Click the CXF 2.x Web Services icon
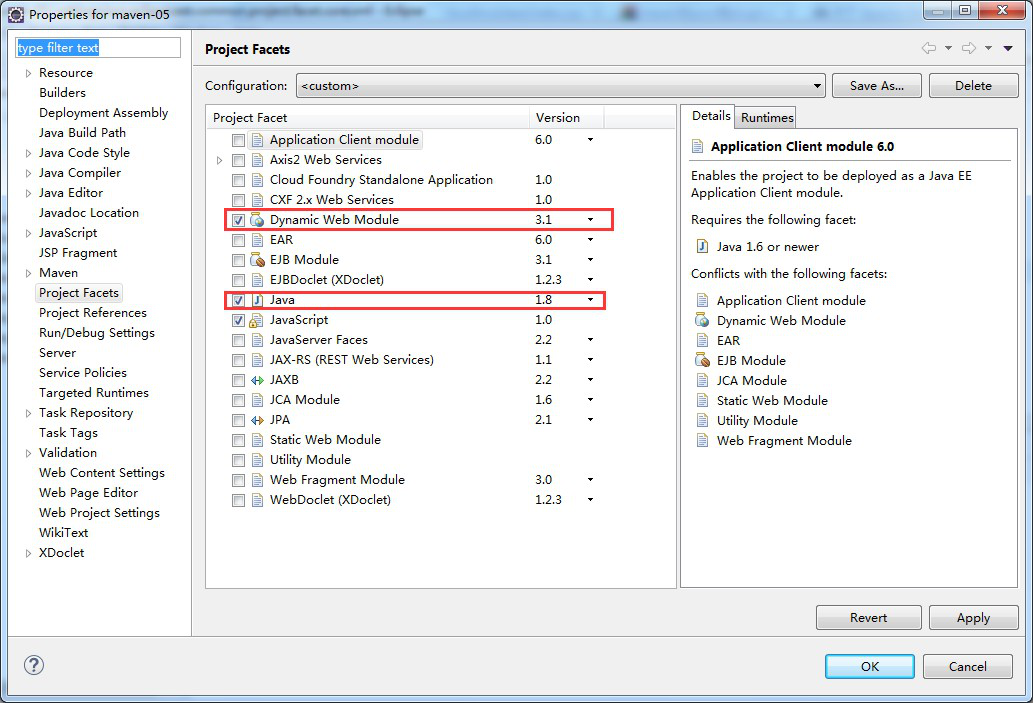The height and width of the screenshot is (703, 1033). click(258, 200)
